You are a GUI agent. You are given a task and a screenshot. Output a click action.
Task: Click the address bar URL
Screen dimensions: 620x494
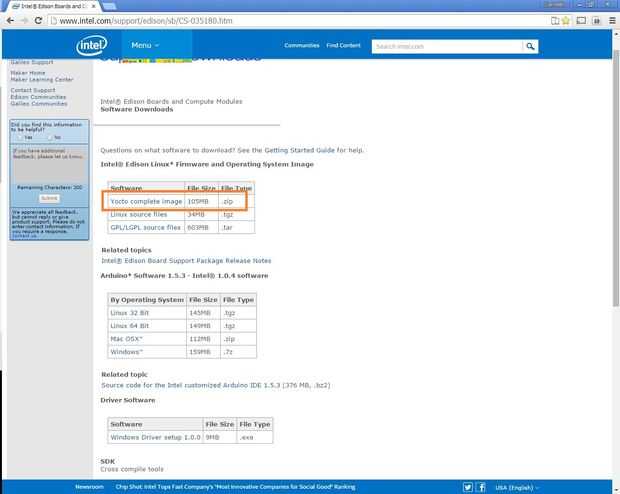click(146, 21)
